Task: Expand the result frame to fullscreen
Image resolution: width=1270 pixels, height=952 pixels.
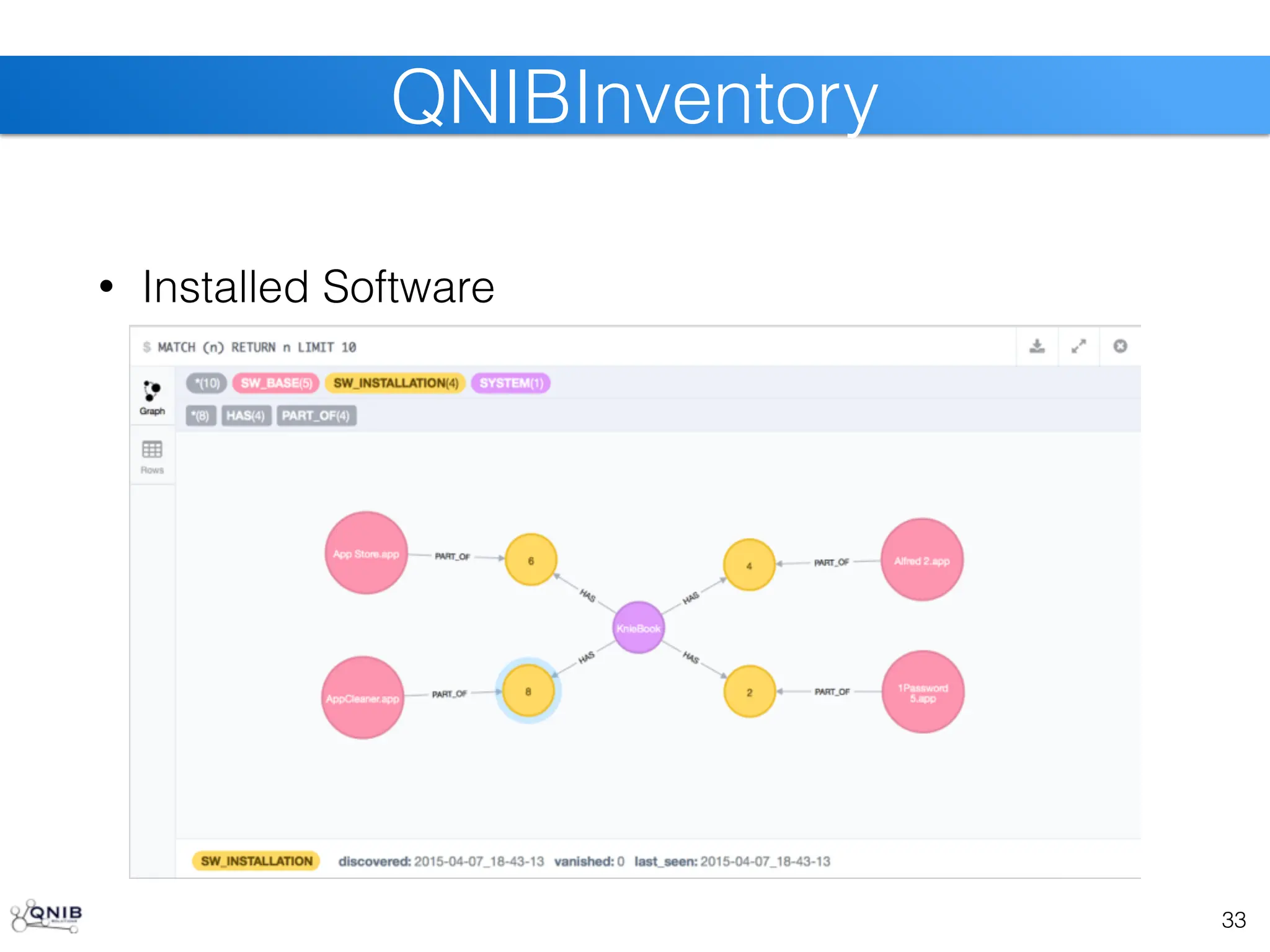Action: point(1078,346)
